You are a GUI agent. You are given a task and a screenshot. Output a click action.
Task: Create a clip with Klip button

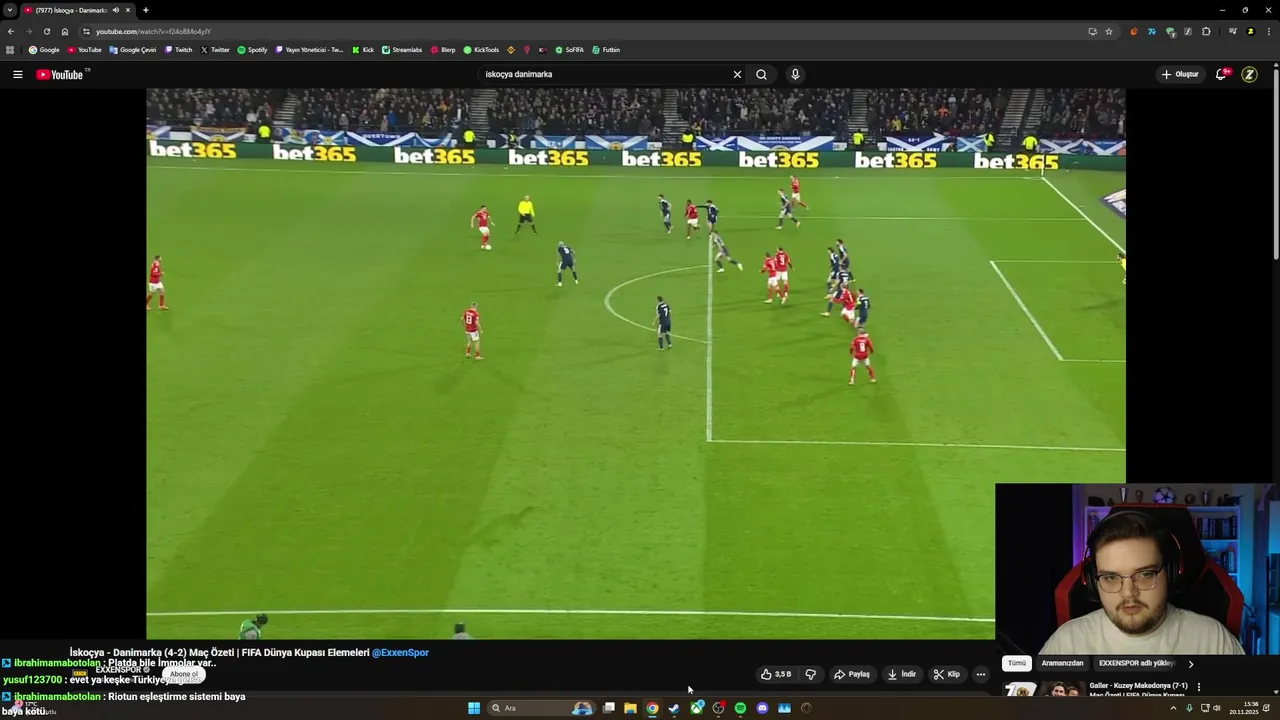[947, 674]
